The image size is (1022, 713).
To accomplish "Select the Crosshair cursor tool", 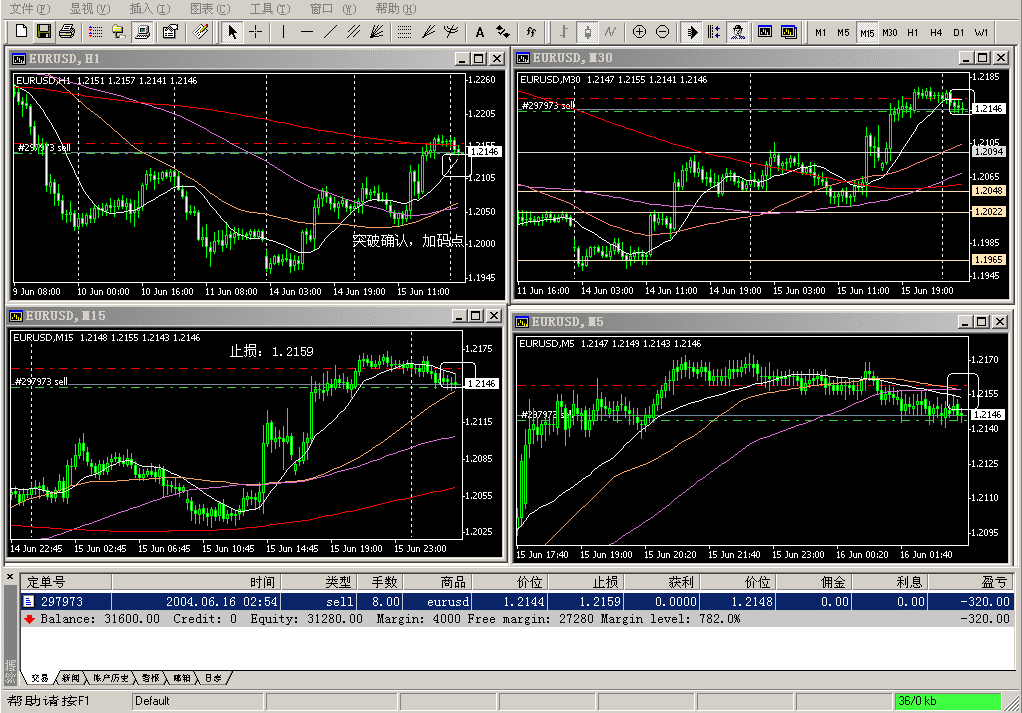I will point(256,32).
